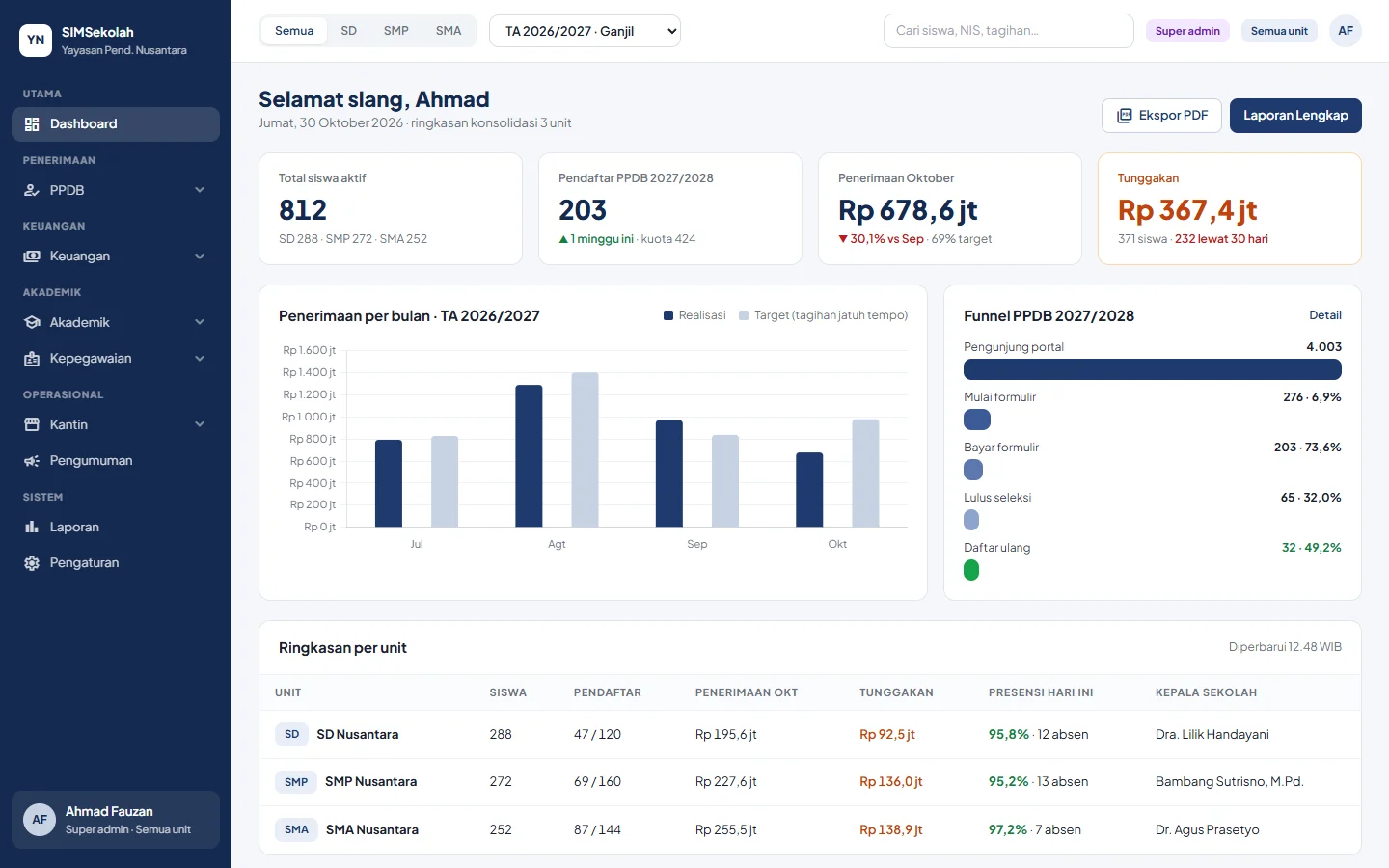
Task: Click the Akademik graduation cap icon
Action: click(x=32, y=322)
